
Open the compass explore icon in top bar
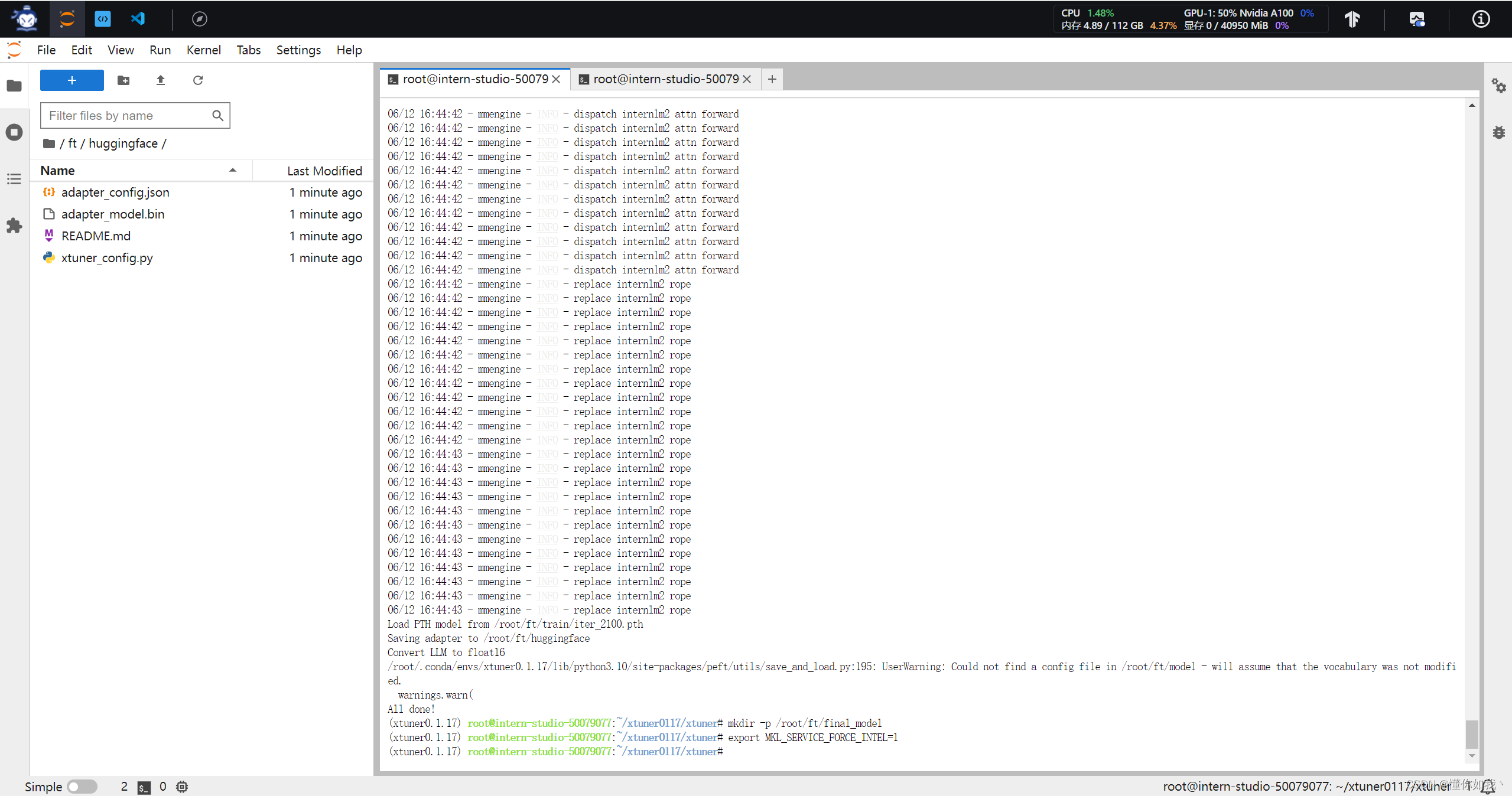[200, 19]
